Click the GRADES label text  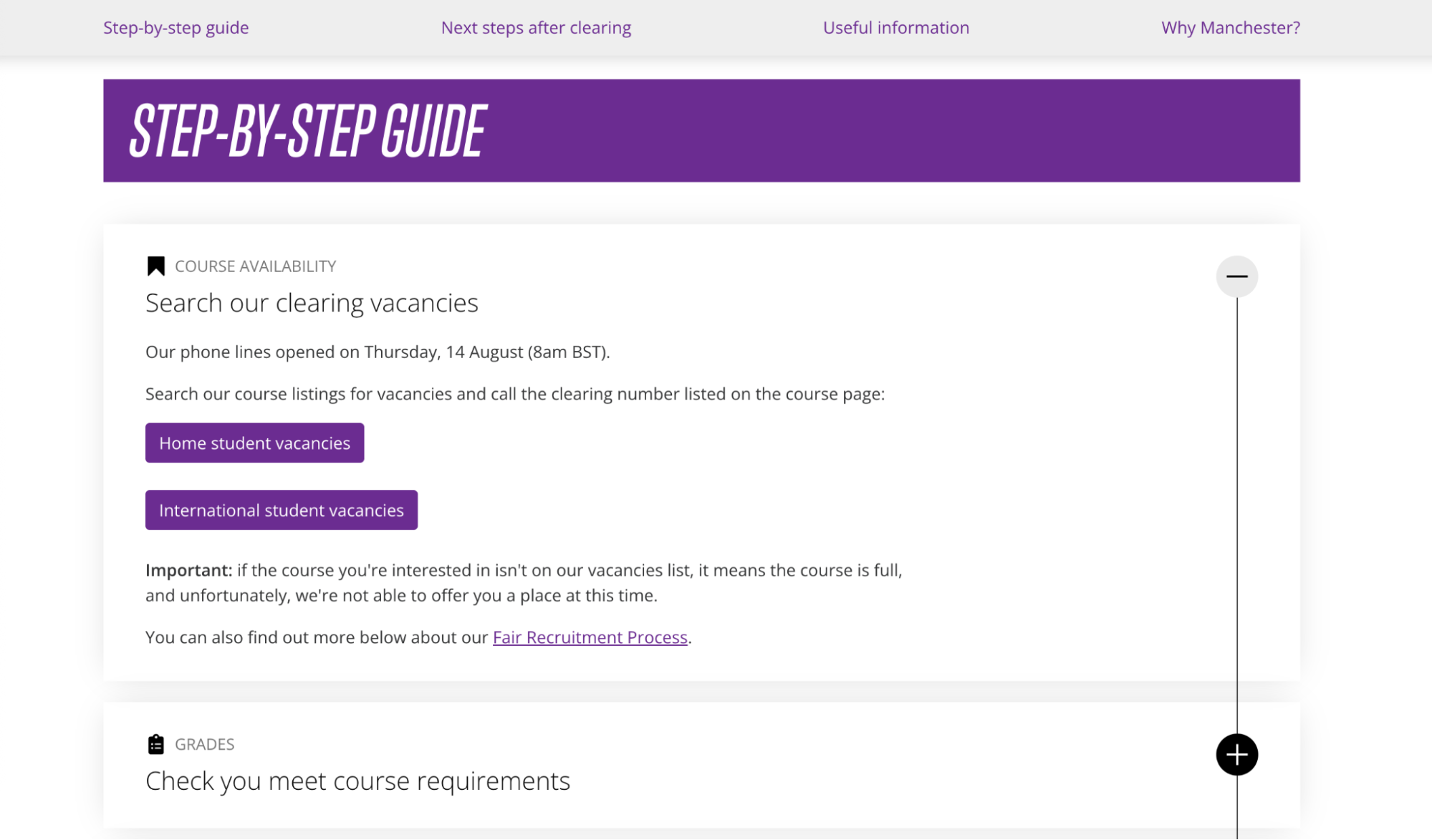click(x=204, y=744)
